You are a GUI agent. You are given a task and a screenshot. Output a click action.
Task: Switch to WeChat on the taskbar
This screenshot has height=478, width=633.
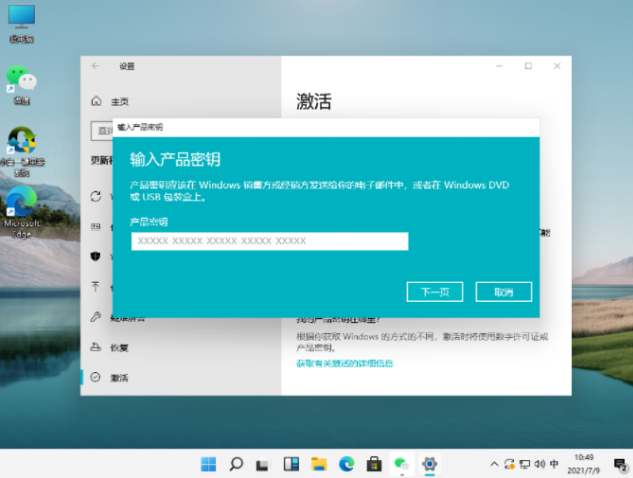[402, 464]
